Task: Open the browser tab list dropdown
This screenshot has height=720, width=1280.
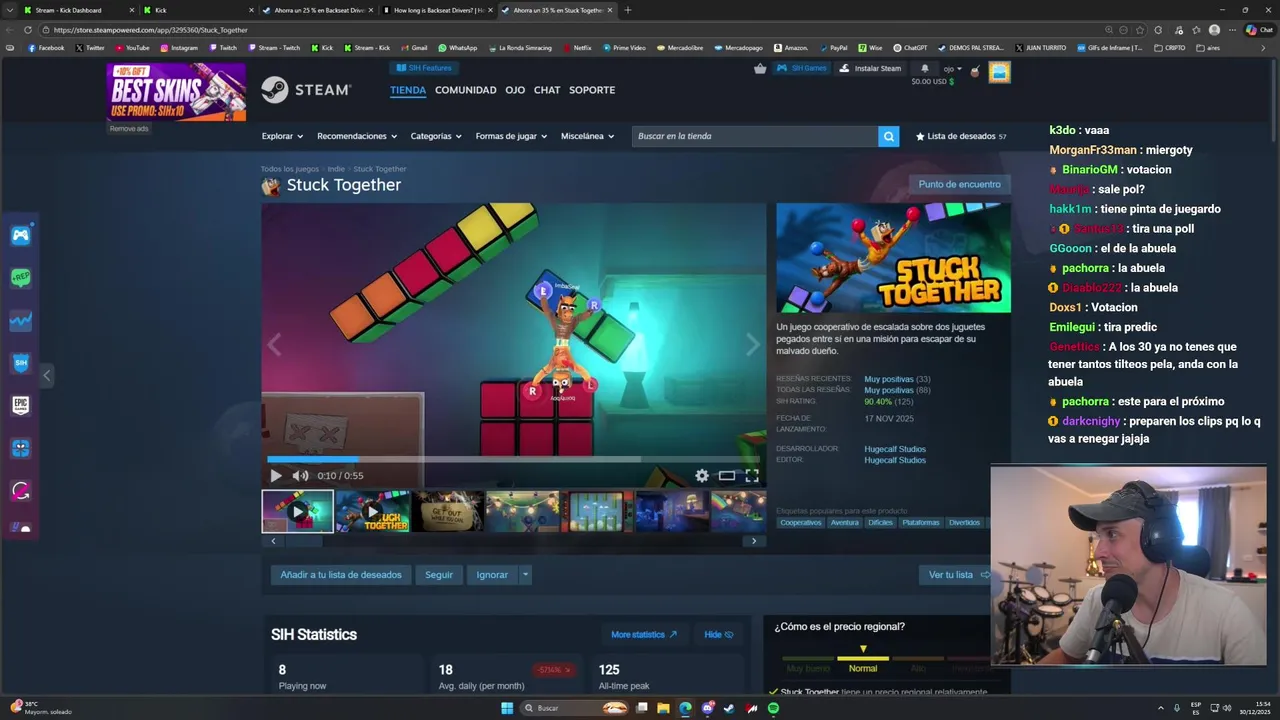Action: point(12,10)
